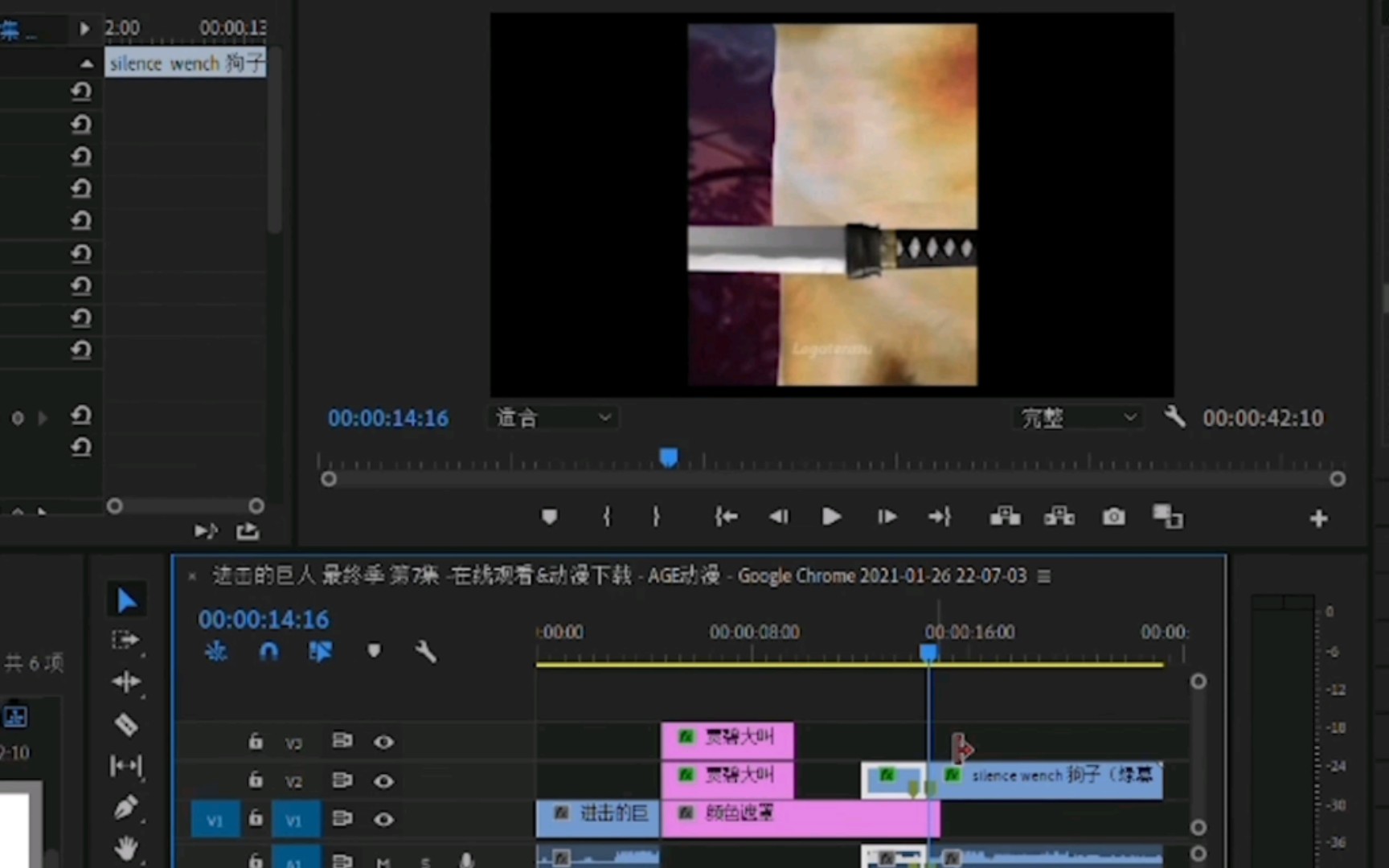This screenshot has width=1389, height=868.
Task: Click the Mark Out brace button
Action: coord(656,517)
